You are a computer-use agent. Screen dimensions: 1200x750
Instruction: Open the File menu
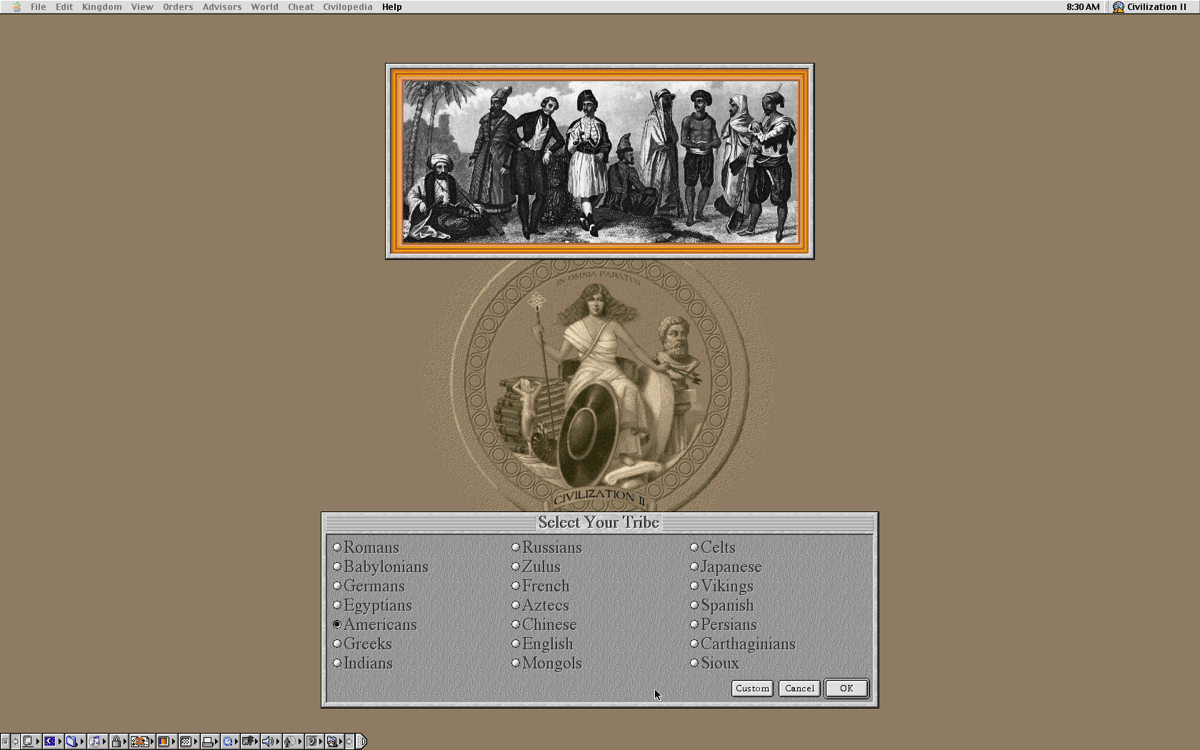(x=38, y=7)
